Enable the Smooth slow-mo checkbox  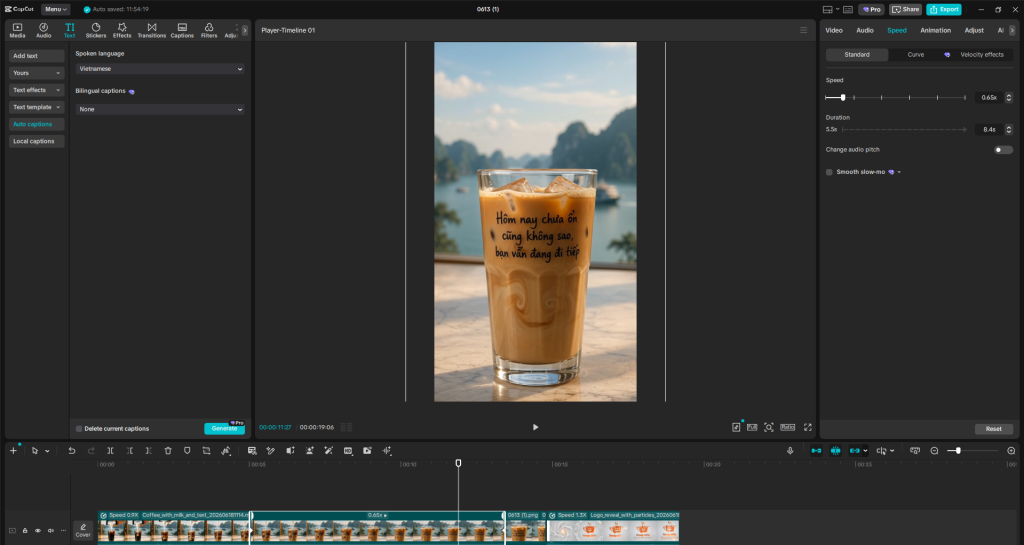pyautogui.click(x=829, y=172)
